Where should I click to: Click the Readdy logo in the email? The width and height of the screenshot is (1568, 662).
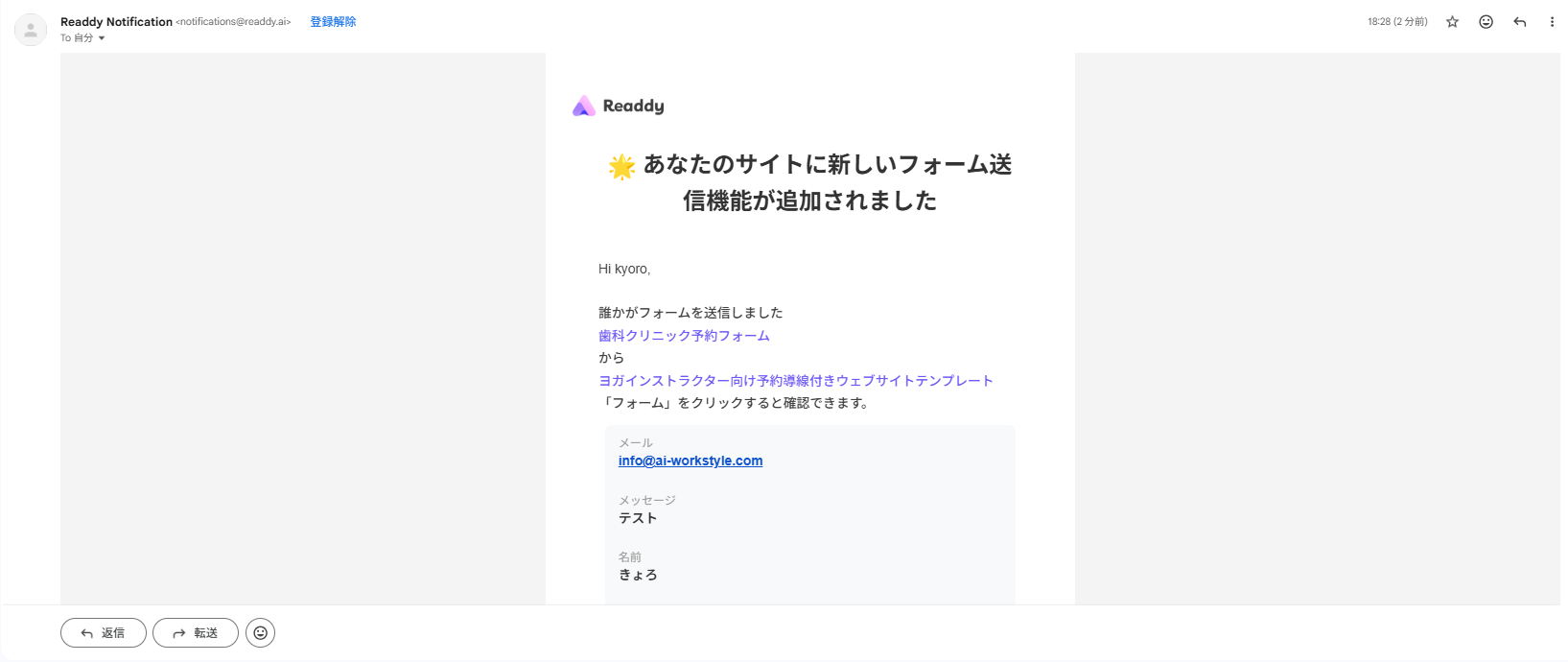coord(619,106)
